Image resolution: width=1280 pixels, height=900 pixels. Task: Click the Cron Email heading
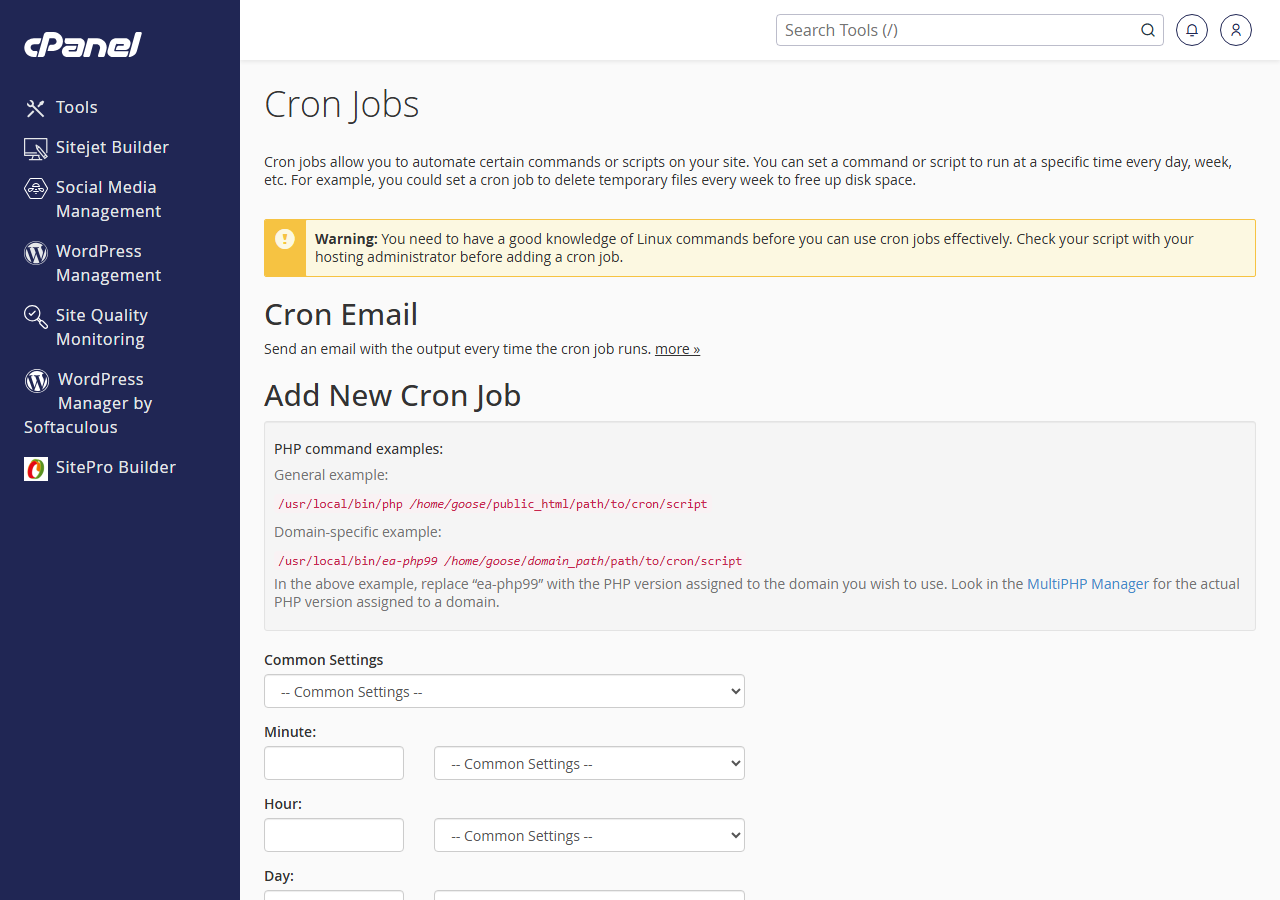click(x=341, y=315)
